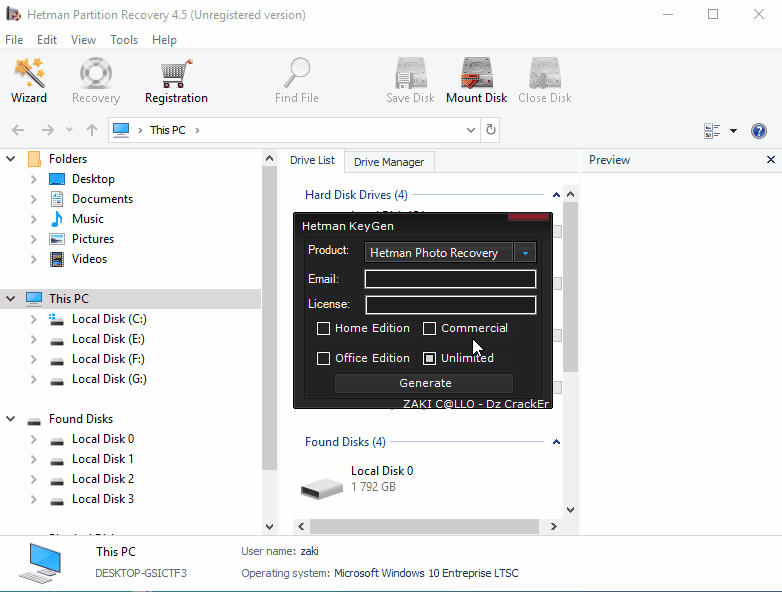Open the View menu

pos(83,40)
